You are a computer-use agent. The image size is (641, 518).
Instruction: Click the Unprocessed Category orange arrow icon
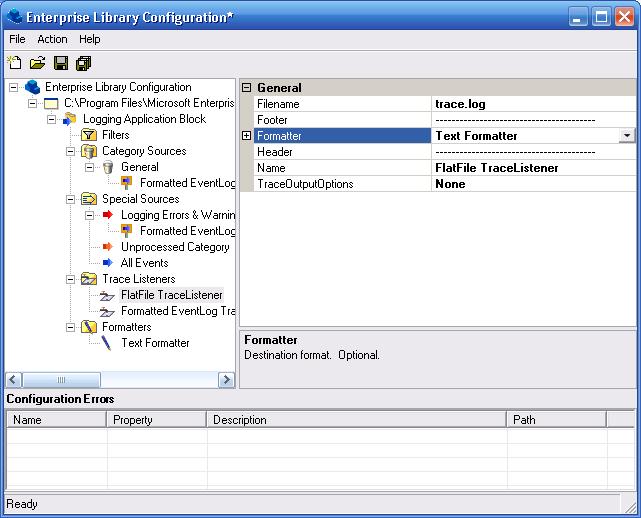[107, 247]
